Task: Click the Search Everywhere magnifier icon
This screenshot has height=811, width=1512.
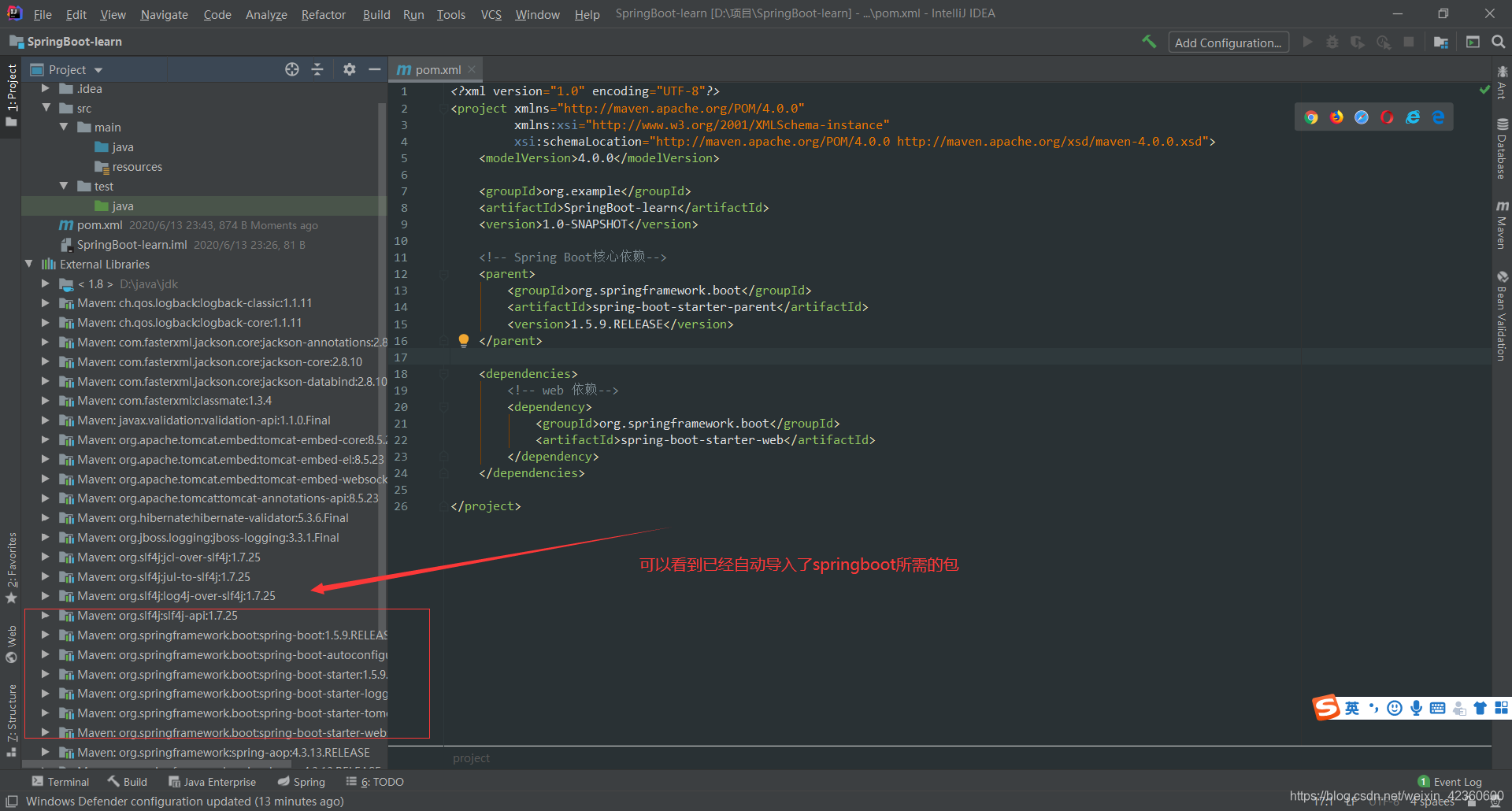Action: [1498, 42]
